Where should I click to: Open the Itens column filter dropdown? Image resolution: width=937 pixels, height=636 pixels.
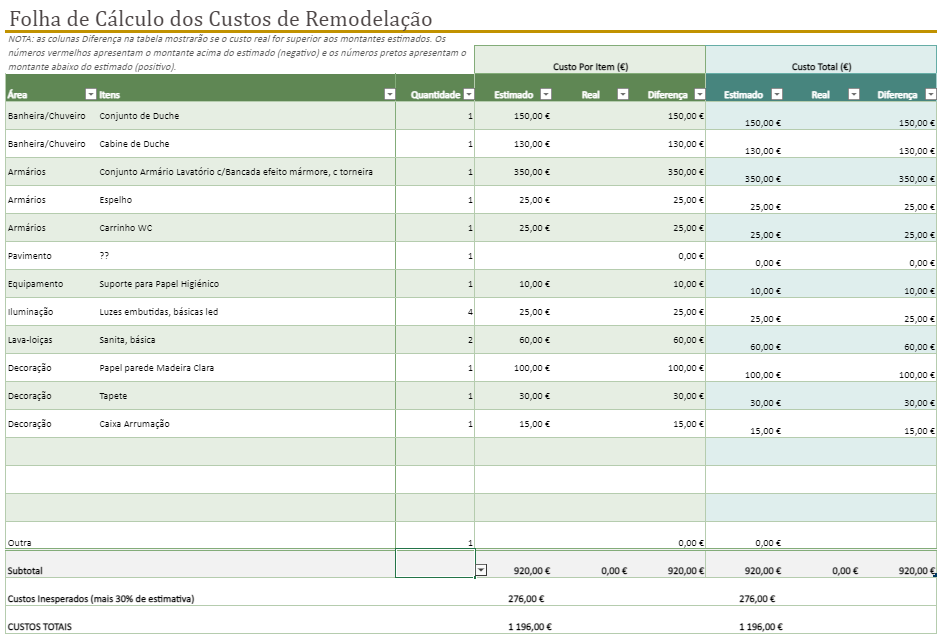[x=390, y=94]
